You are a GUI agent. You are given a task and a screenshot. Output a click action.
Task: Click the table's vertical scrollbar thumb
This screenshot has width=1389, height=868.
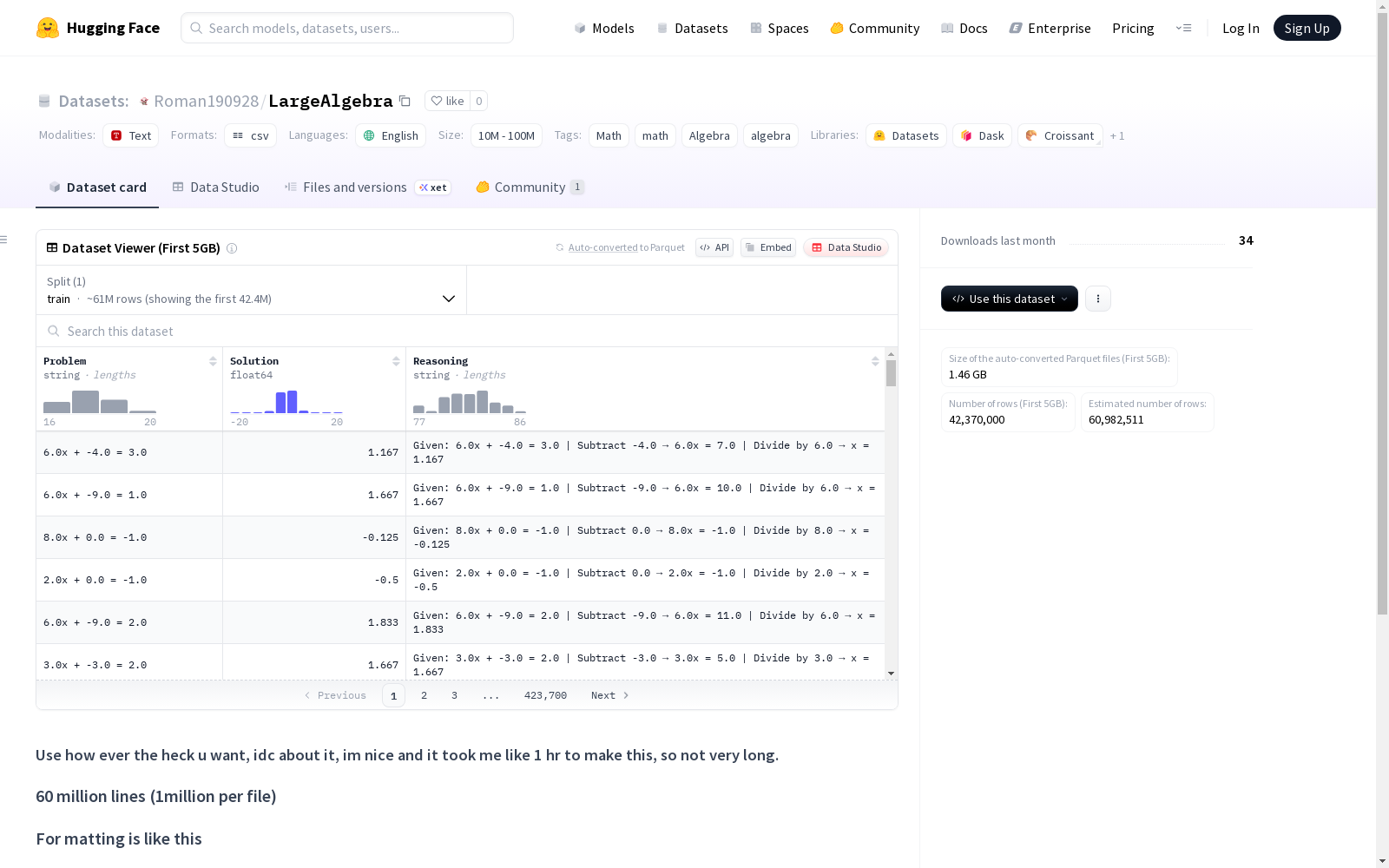point(891,373)
